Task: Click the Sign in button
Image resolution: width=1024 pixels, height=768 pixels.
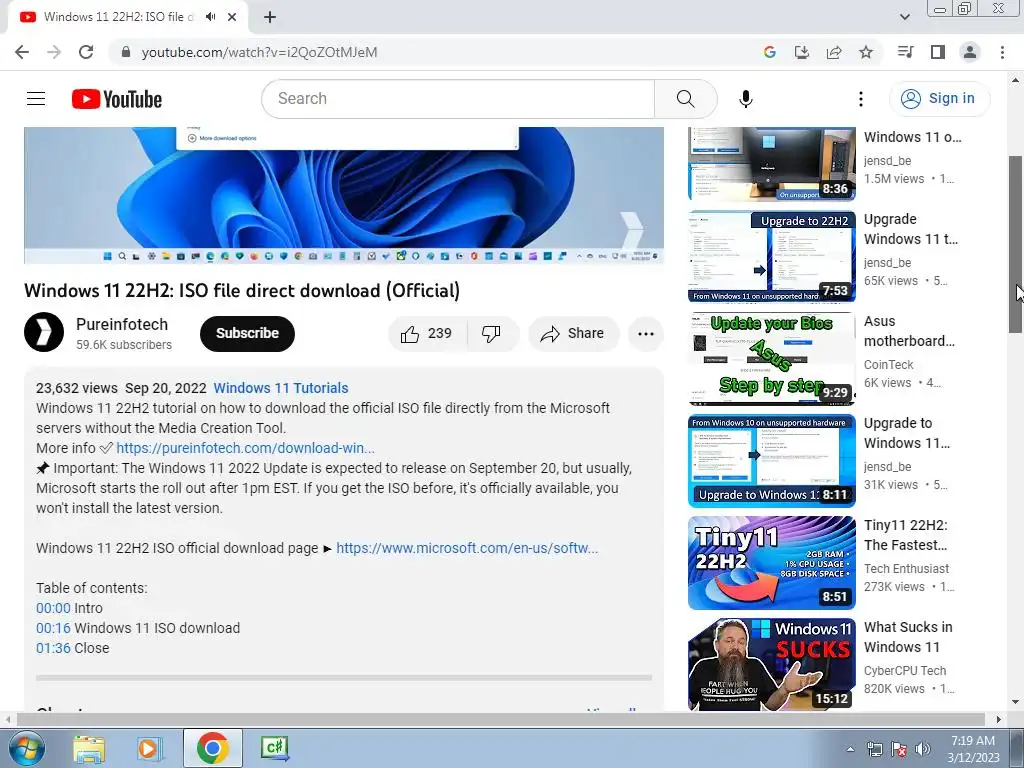Action: [x=939, y=99]
